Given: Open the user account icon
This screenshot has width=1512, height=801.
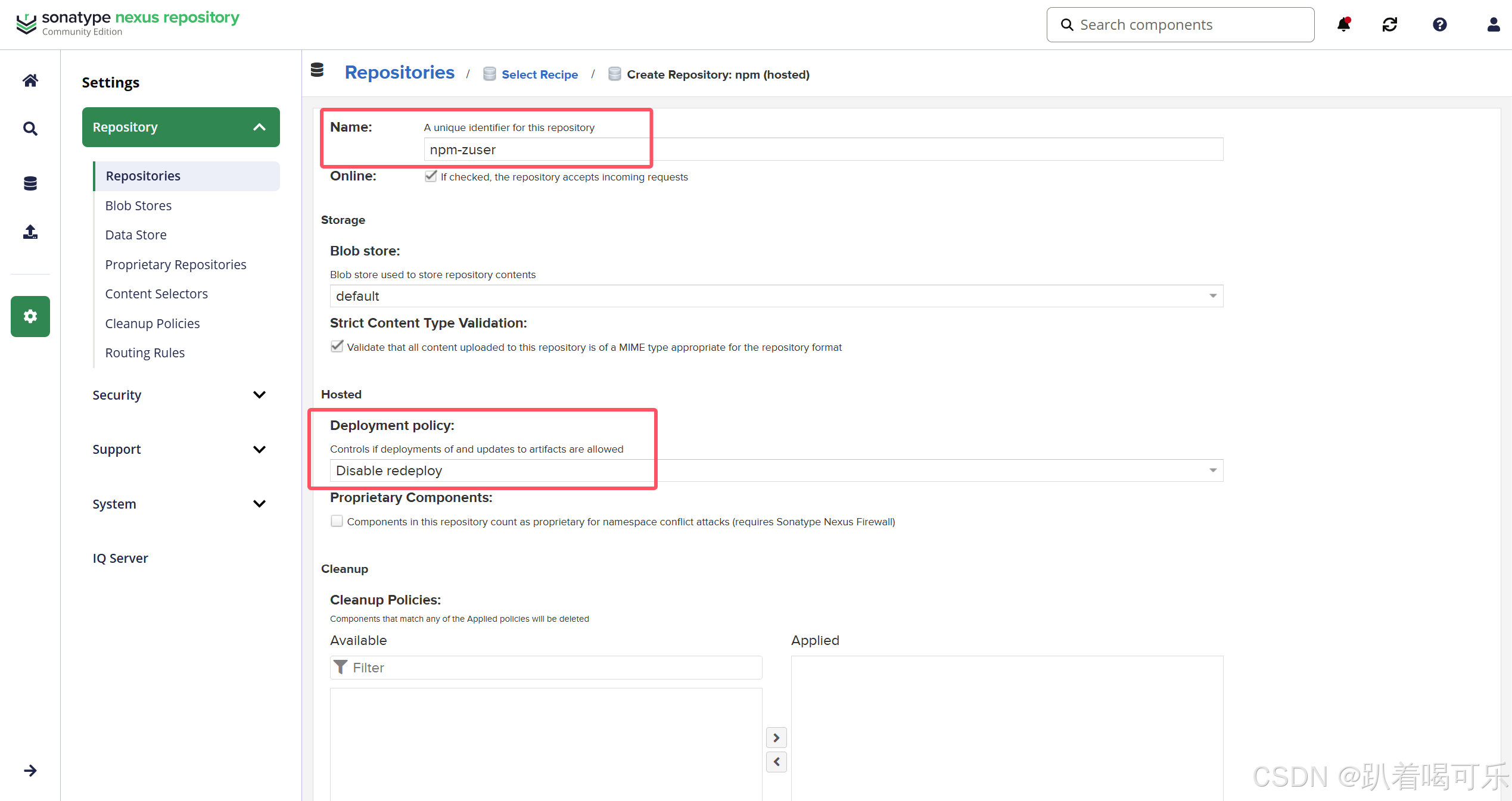Looking at the screenshot, I should [x=1493, y=24].
